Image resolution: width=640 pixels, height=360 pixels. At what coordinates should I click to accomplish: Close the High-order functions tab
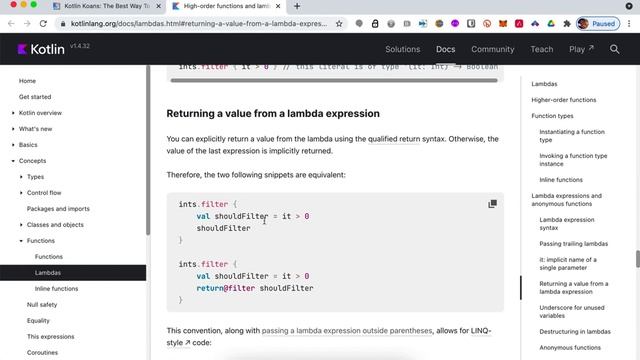(x=278, y=6)
